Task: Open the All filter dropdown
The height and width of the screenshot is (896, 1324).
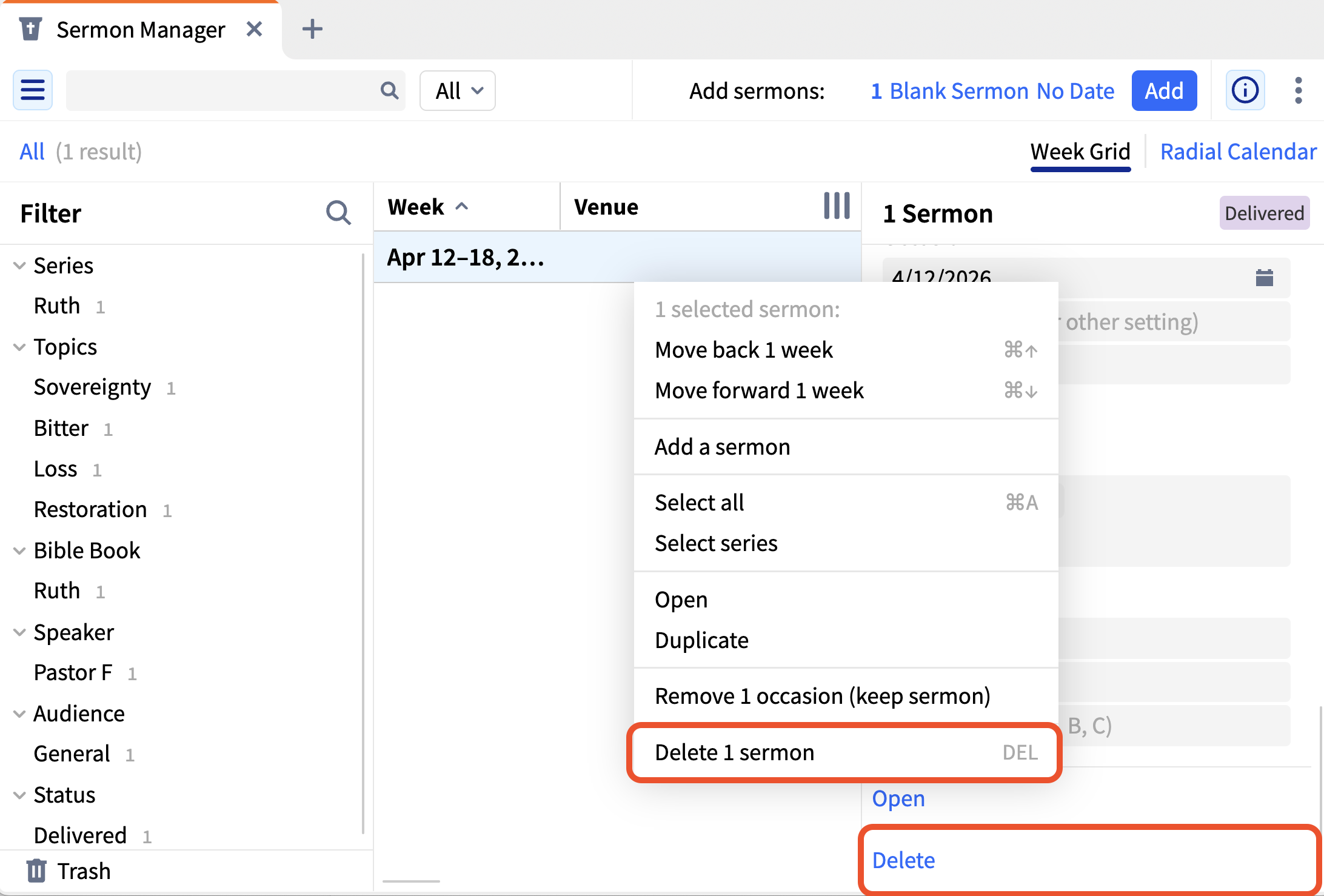Action: (458, 90)
